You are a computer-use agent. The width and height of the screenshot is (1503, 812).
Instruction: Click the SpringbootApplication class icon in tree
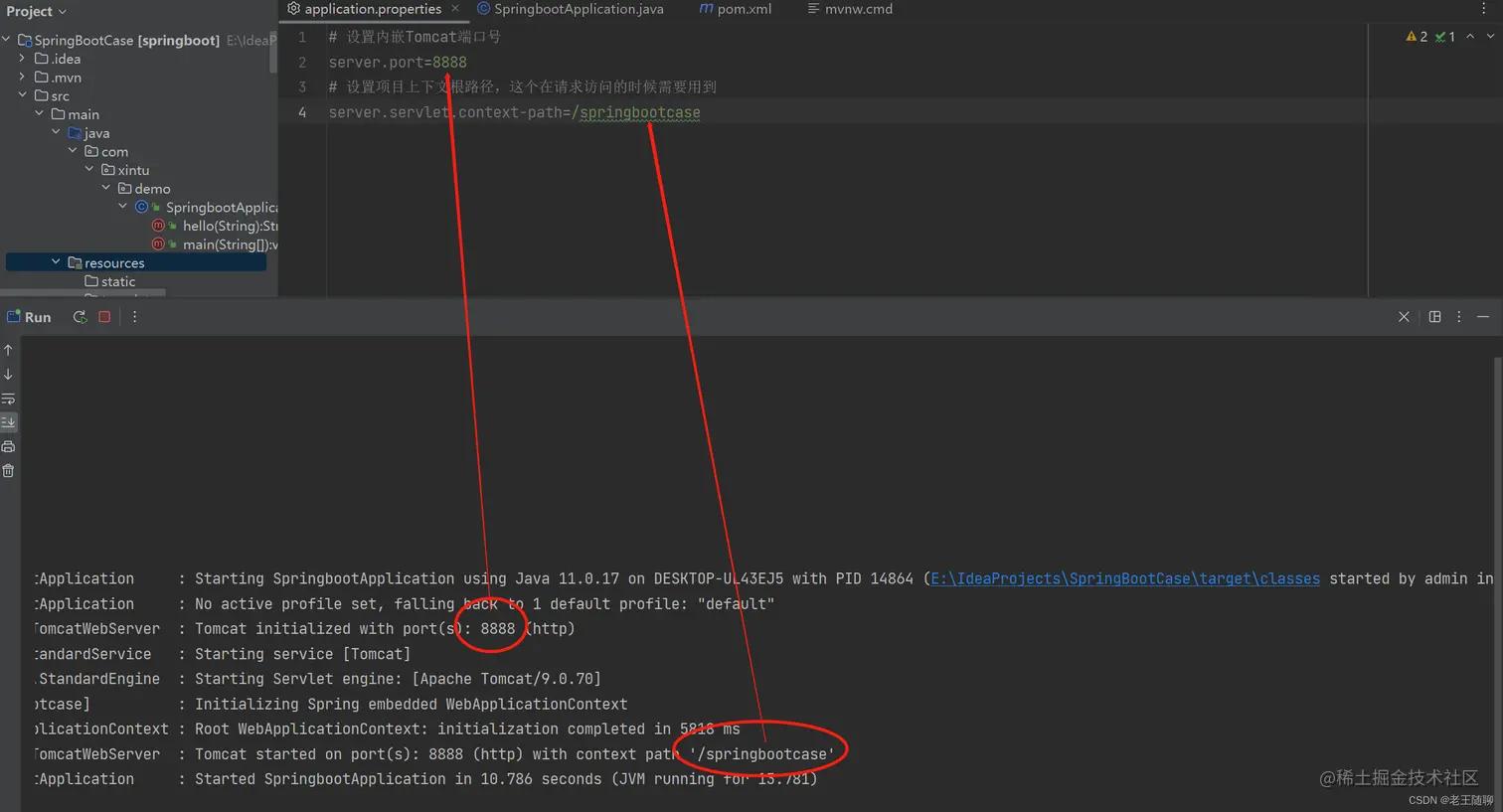[x=141, y=207]
